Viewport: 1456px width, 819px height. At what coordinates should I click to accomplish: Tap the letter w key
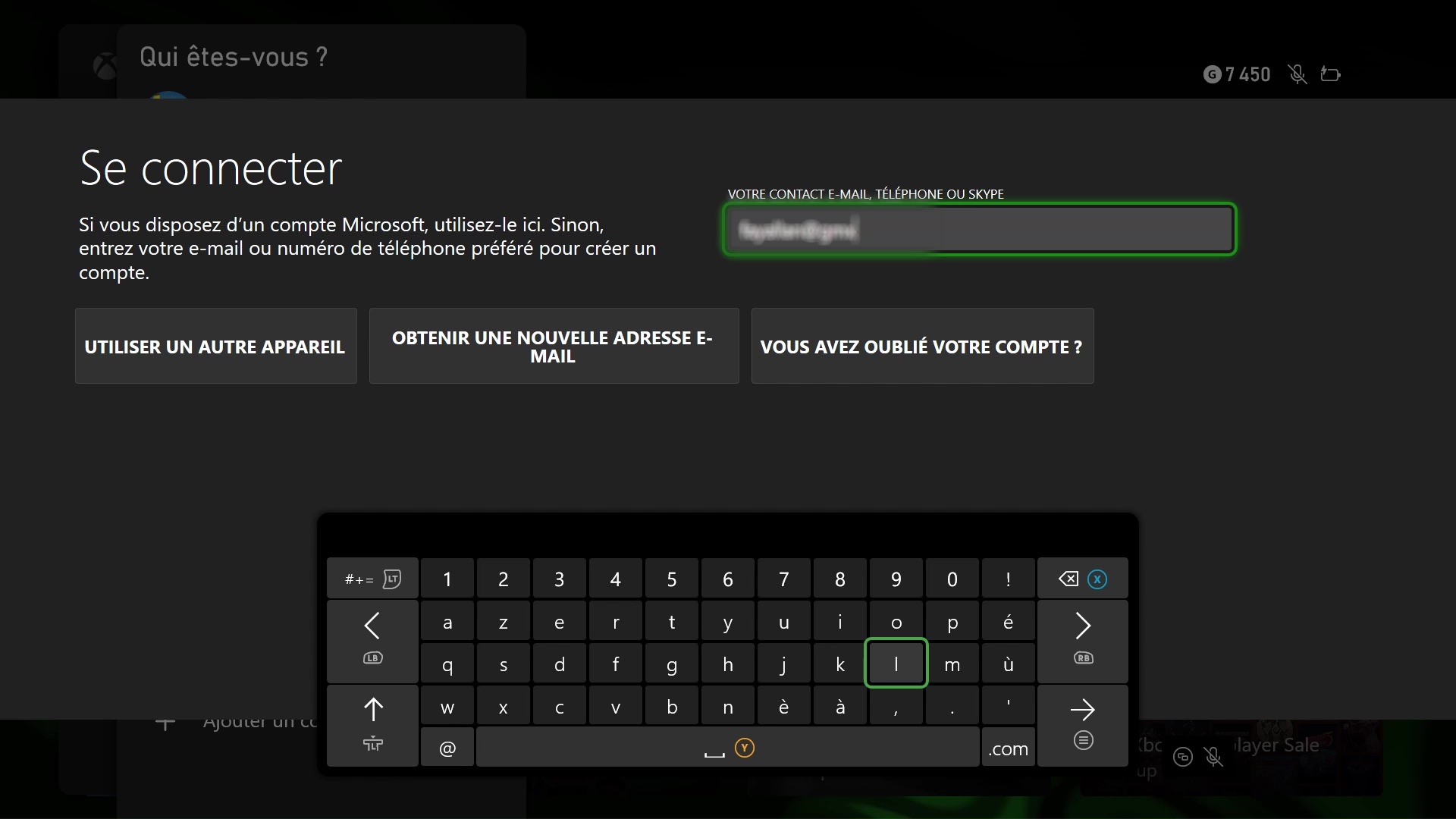click(x=447, y=707)
